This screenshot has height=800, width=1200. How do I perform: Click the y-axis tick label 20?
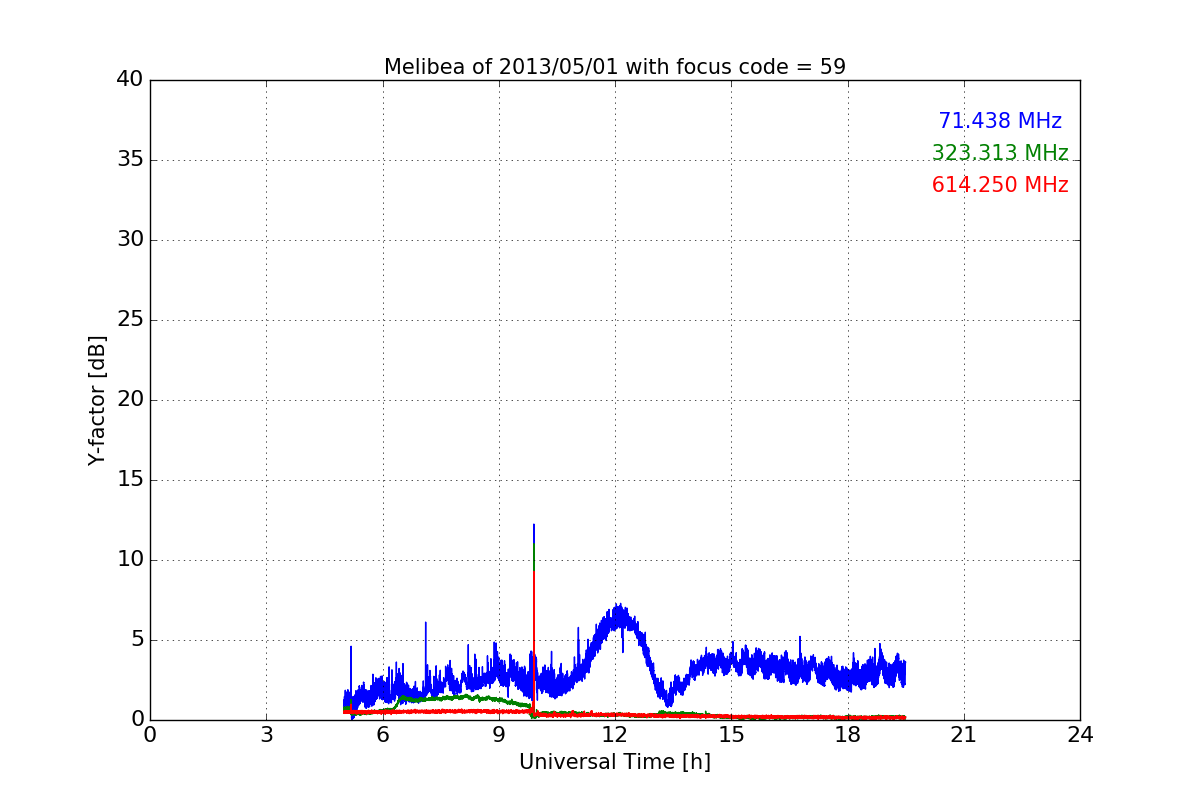pyautogui.click(x=130, y=400)
